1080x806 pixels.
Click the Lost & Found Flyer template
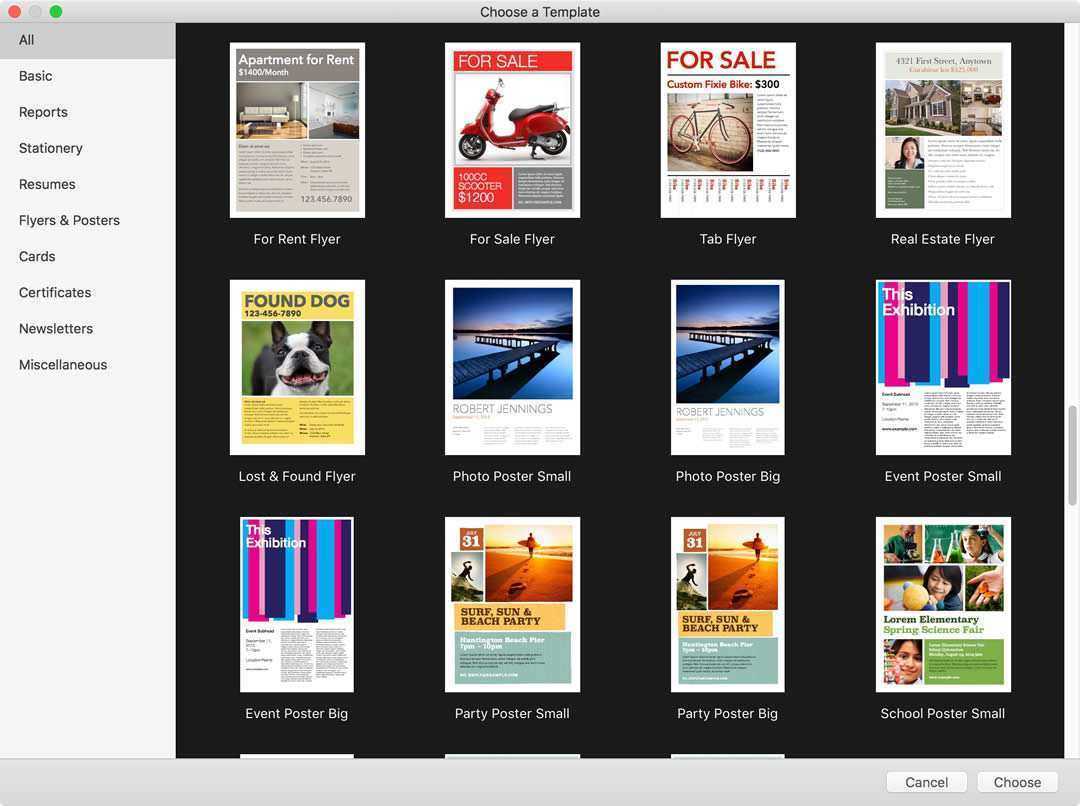coord(297,367)
